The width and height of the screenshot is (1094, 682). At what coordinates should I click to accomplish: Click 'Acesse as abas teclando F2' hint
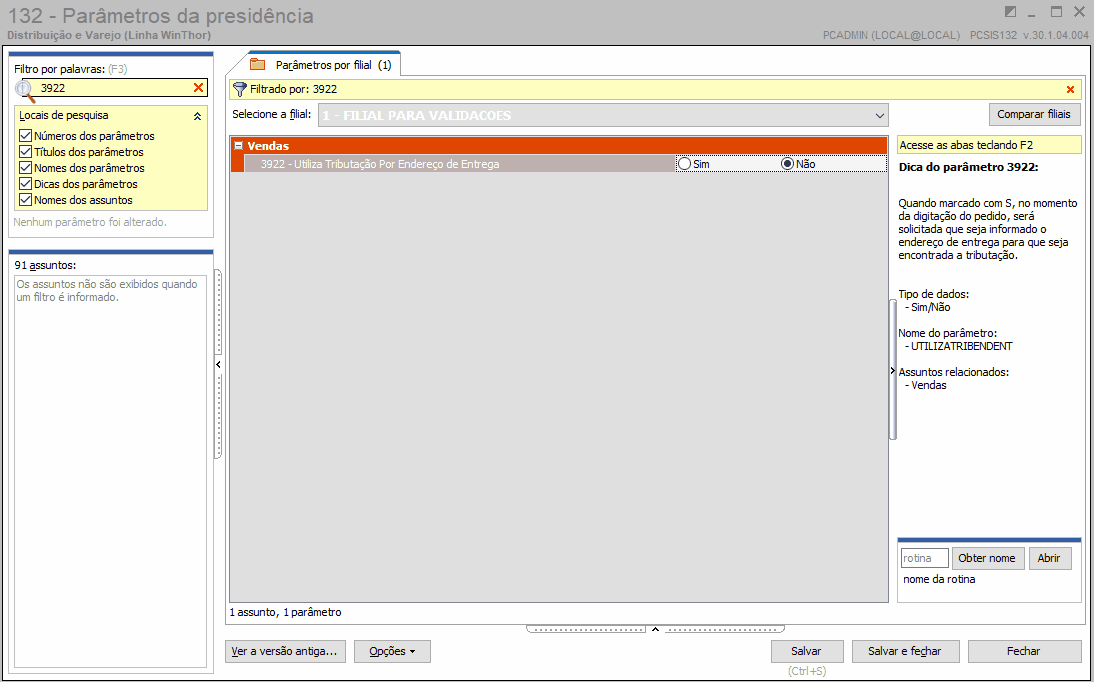[989, 145]
